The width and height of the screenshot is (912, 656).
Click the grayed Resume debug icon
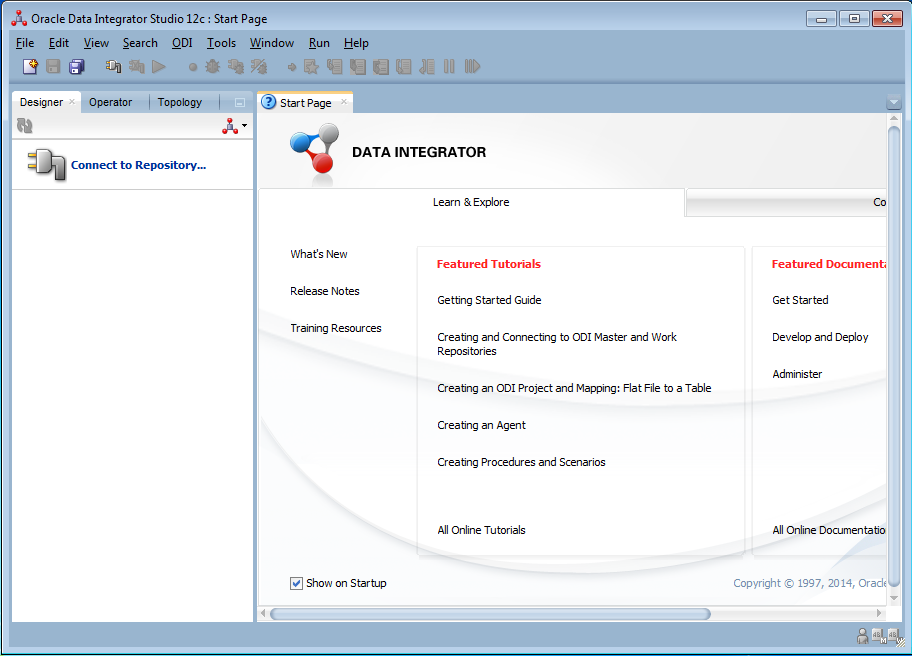point(472,66)
